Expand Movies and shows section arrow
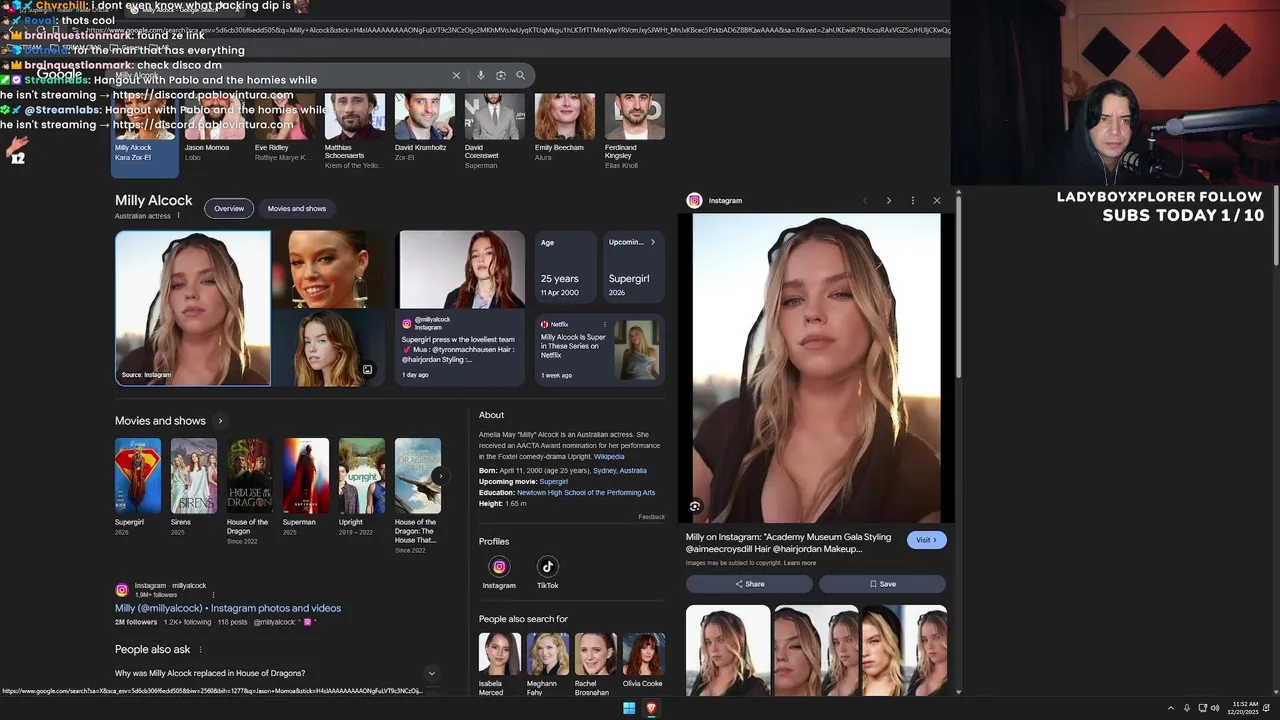Viewport: 1280px width, 720px height. tap(220, 421)
